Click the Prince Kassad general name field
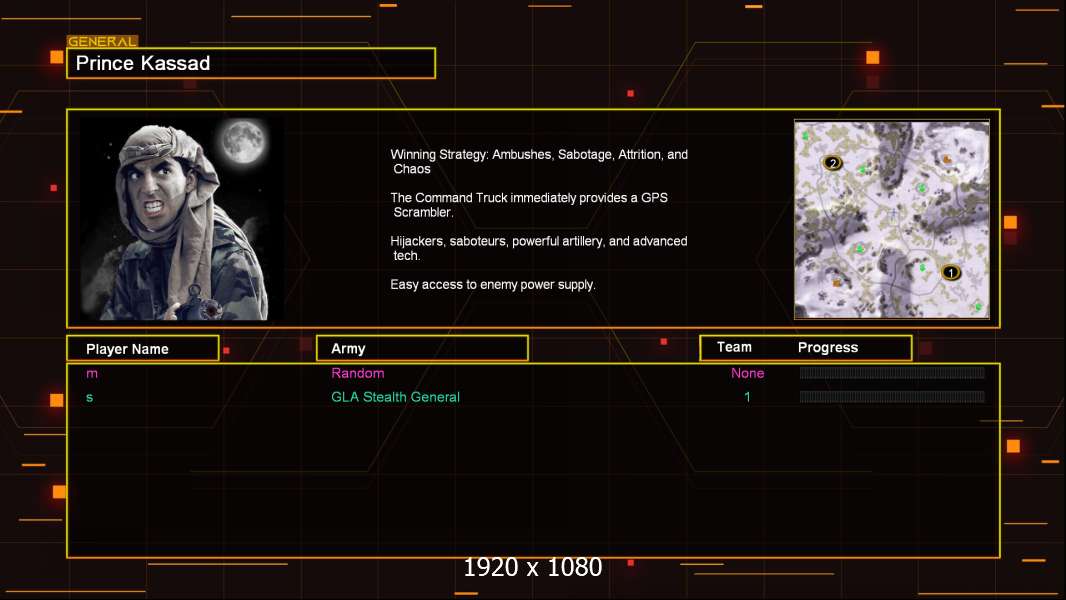 [x=251, y=63]
